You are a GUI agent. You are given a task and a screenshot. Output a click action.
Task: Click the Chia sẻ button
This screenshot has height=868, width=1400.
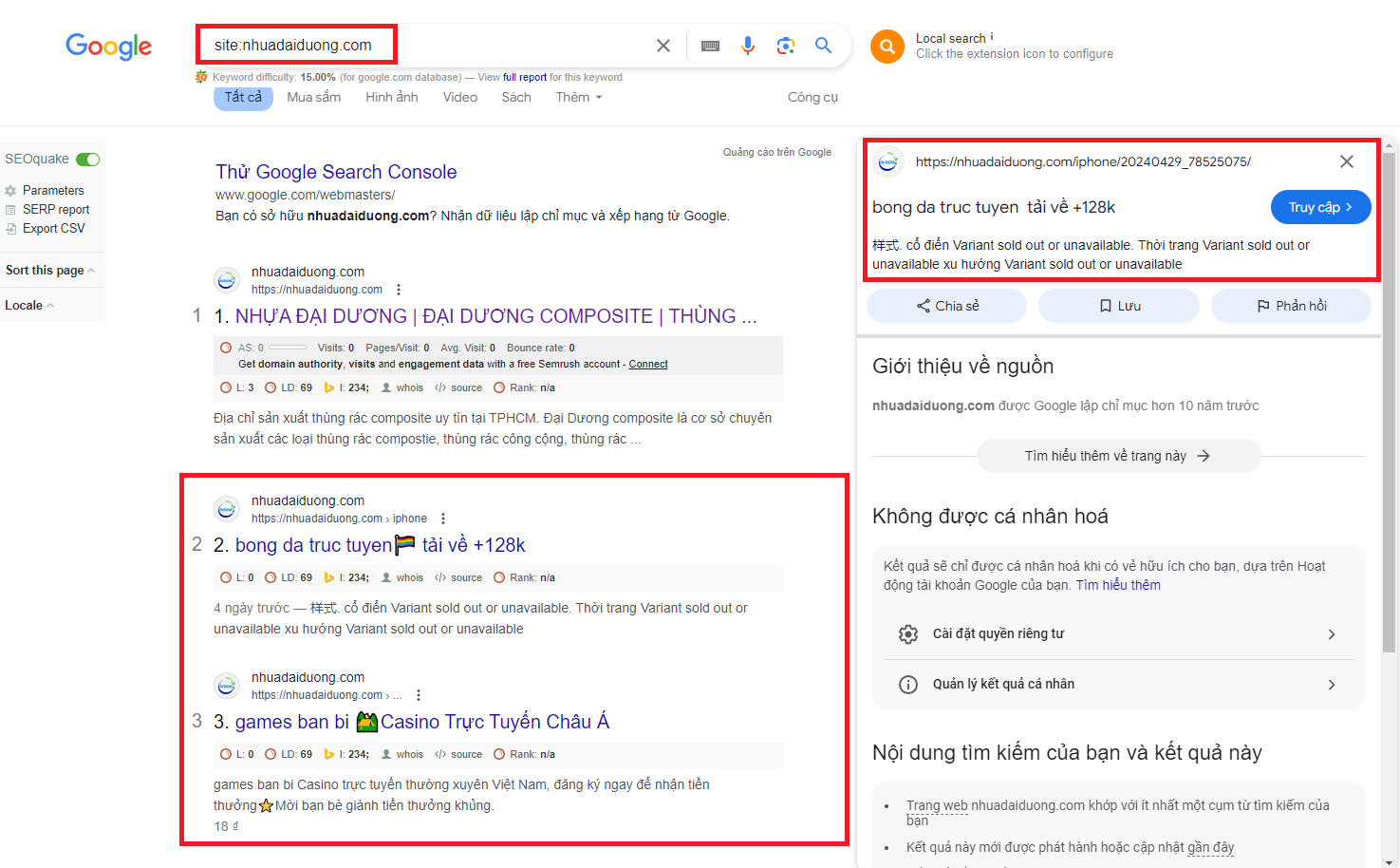pos(947,306)
